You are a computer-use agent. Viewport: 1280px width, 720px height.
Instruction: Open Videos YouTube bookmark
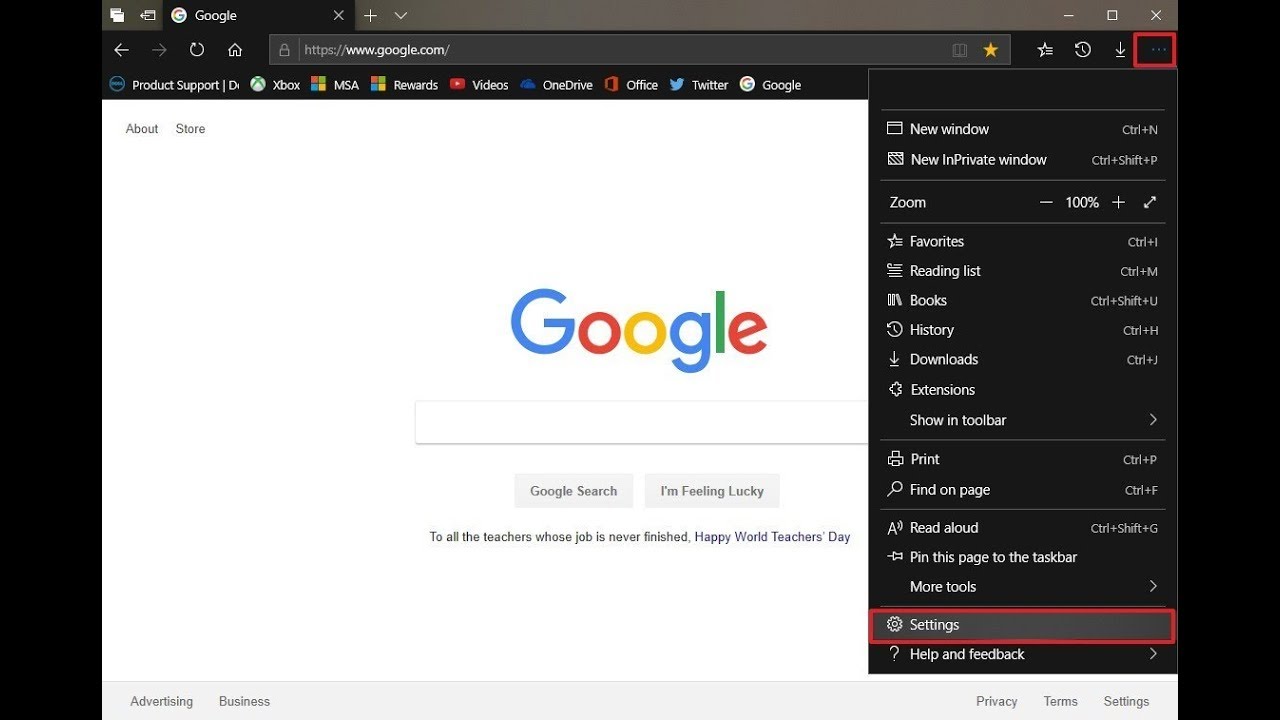pyautogui.click(x=479, y=85)
